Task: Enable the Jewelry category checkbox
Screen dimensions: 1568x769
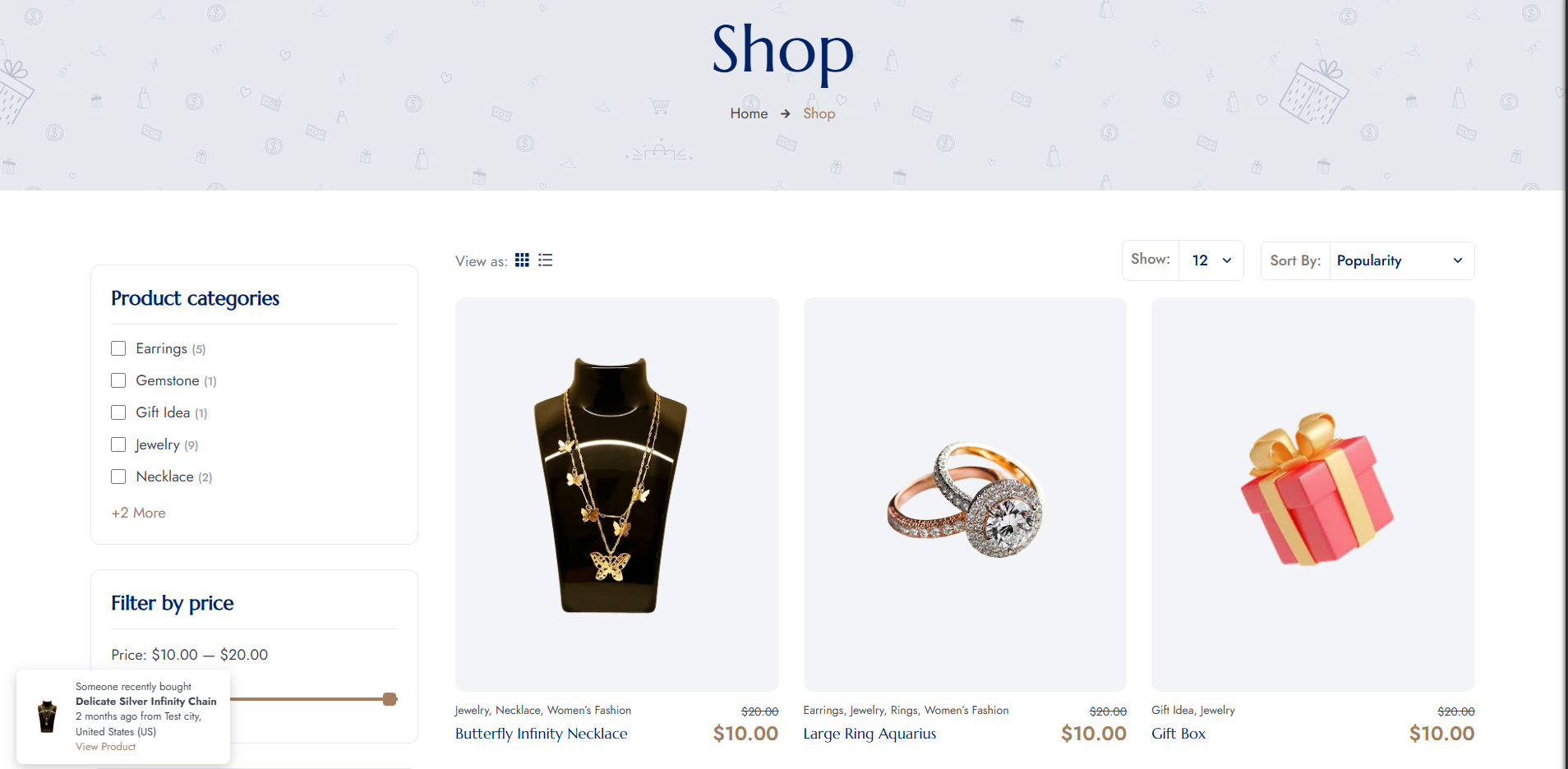Action: click(118, 444)
